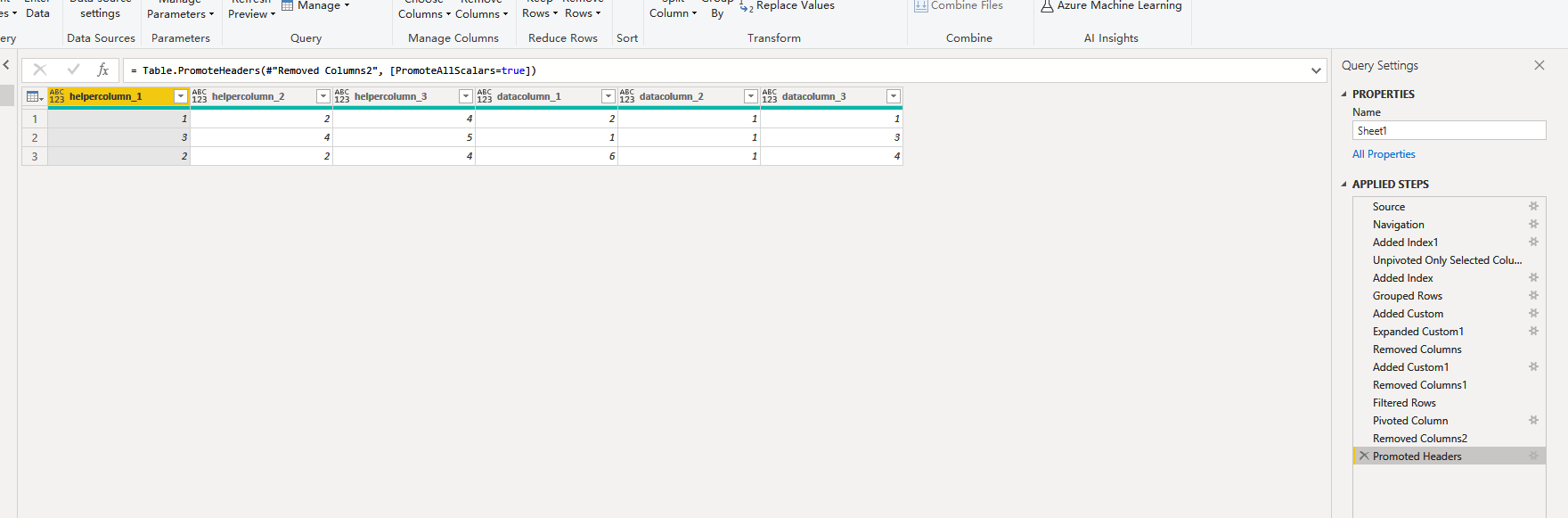Select row number 2 in the grid
This screenshot has height=518, width=1568.
[35, 137]
